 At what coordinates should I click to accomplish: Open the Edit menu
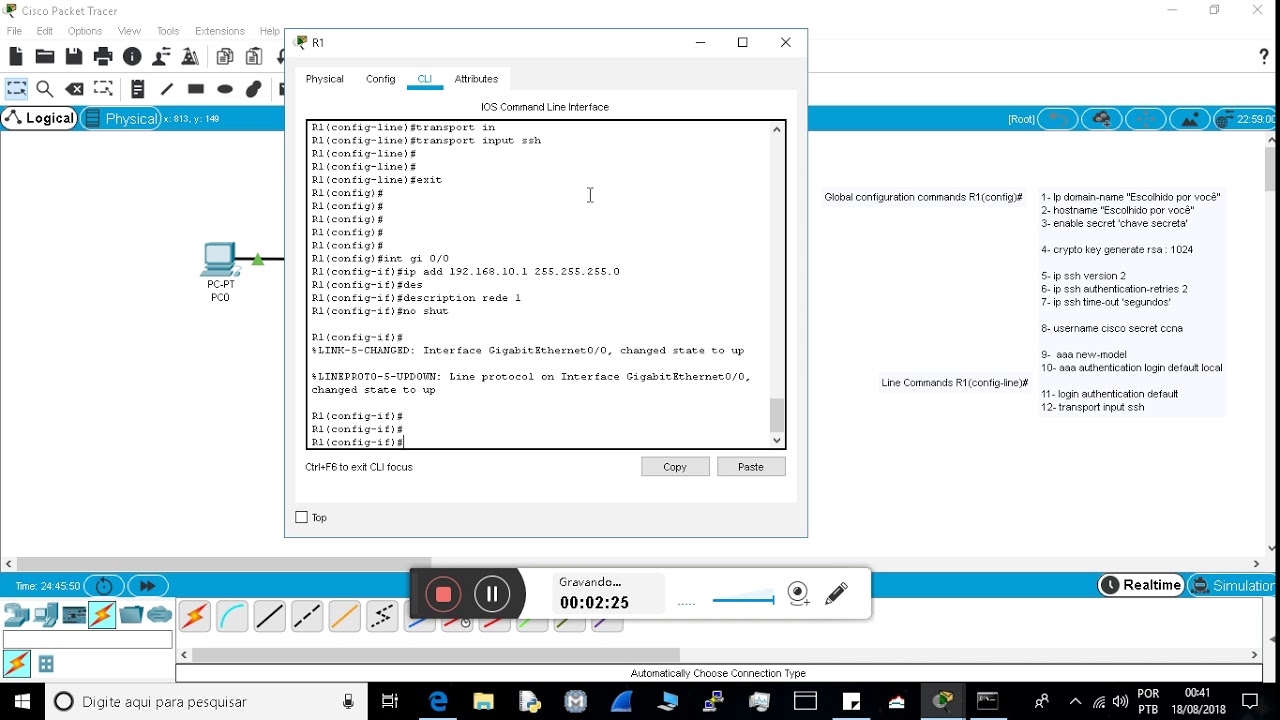point(45,31)
